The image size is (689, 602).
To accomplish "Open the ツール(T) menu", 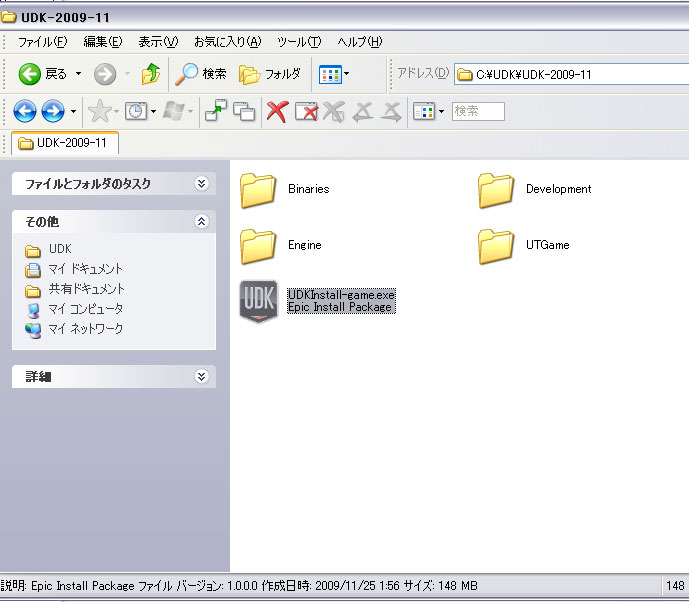I will coord(299,42).
